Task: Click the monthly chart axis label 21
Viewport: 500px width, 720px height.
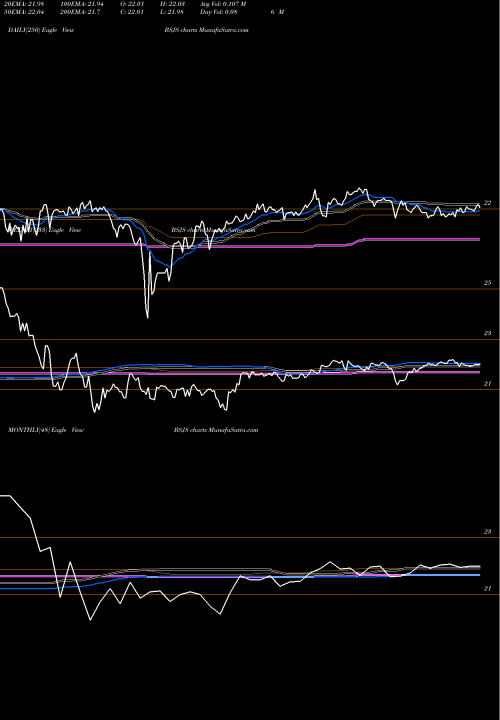Action: [x=488, y=589]
